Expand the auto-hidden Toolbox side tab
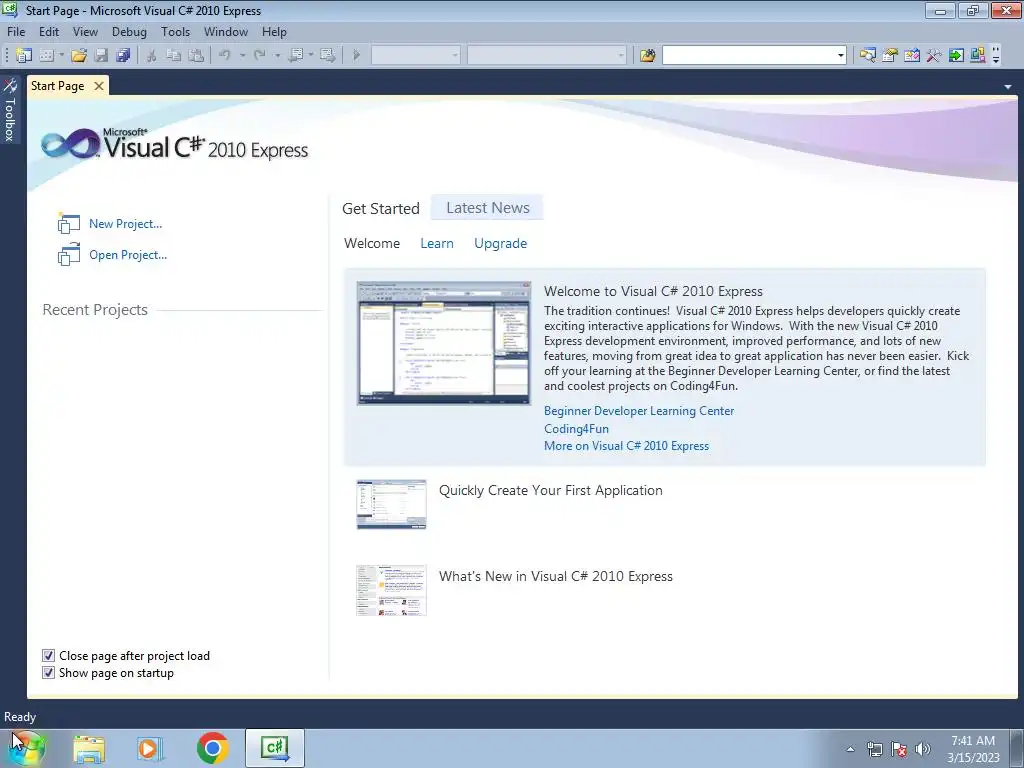Image resolution: width=1024 pixels, height=768 pixels. 10,110
